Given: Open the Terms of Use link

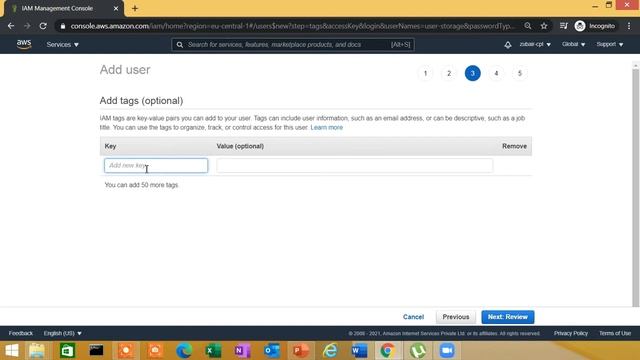Looking at the screenshot, I should tap(615, 333).
